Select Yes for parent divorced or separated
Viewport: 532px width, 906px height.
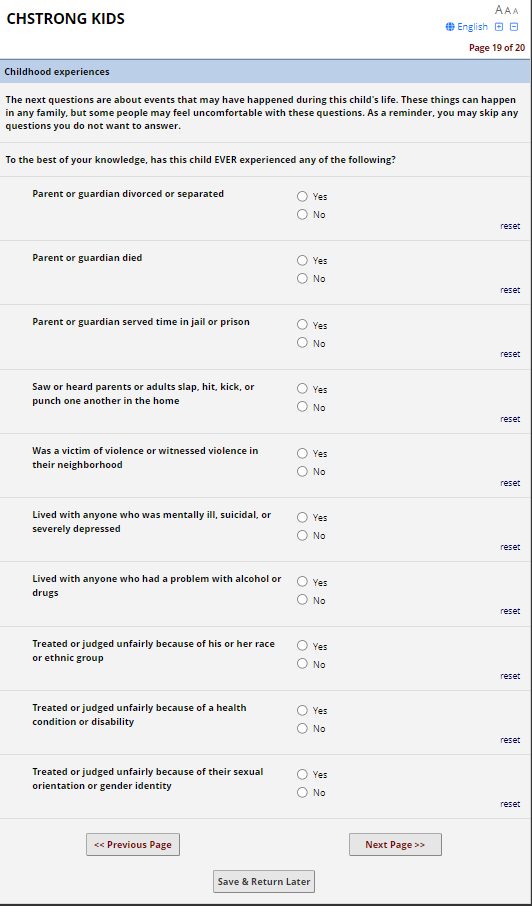point(302,196)
